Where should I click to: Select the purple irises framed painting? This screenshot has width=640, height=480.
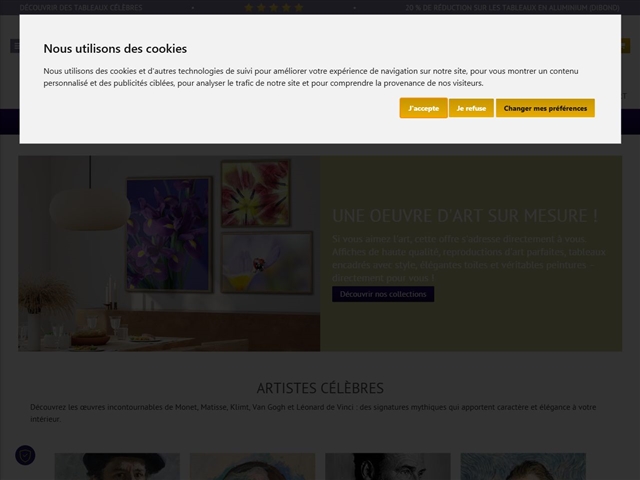tap(169, 217)
